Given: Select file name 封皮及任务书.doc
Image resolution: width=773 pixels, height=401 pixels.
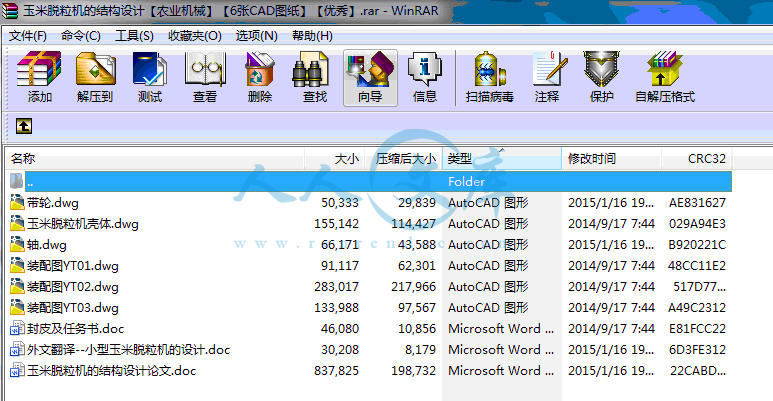Looking at the screenshot, I should pyautogui.click(x=75, y=329).
